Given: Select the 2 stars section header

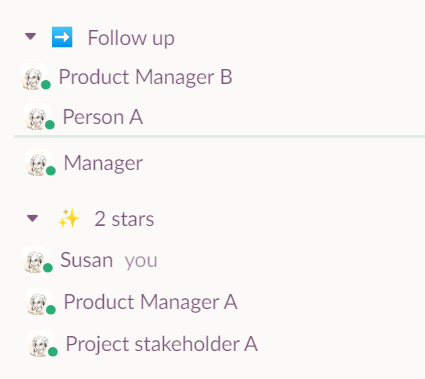Looking at the screenshot, I should tap(124, 219).
